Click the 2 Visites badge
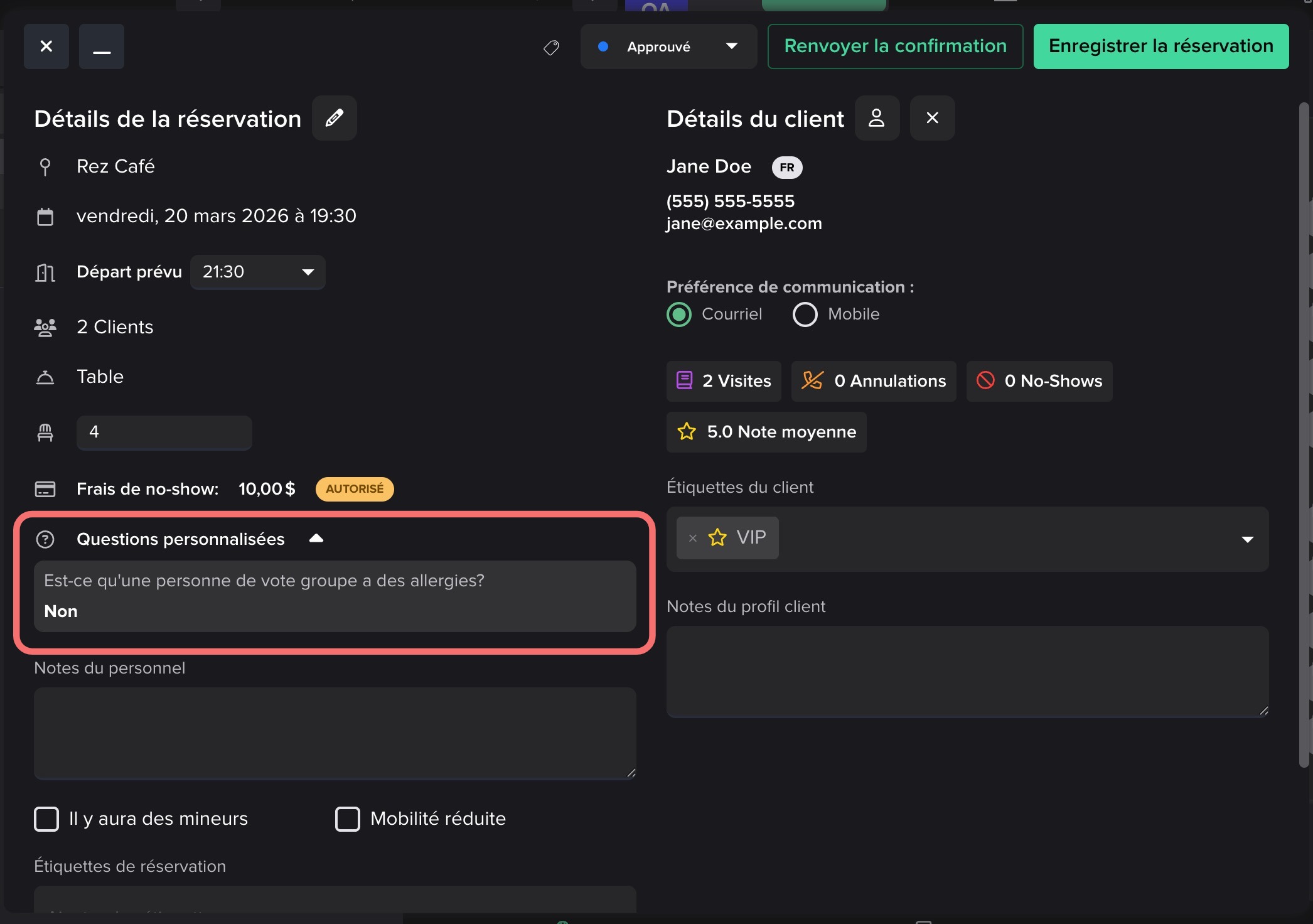This screenshot has width=1313, height=924. [724, 381]
